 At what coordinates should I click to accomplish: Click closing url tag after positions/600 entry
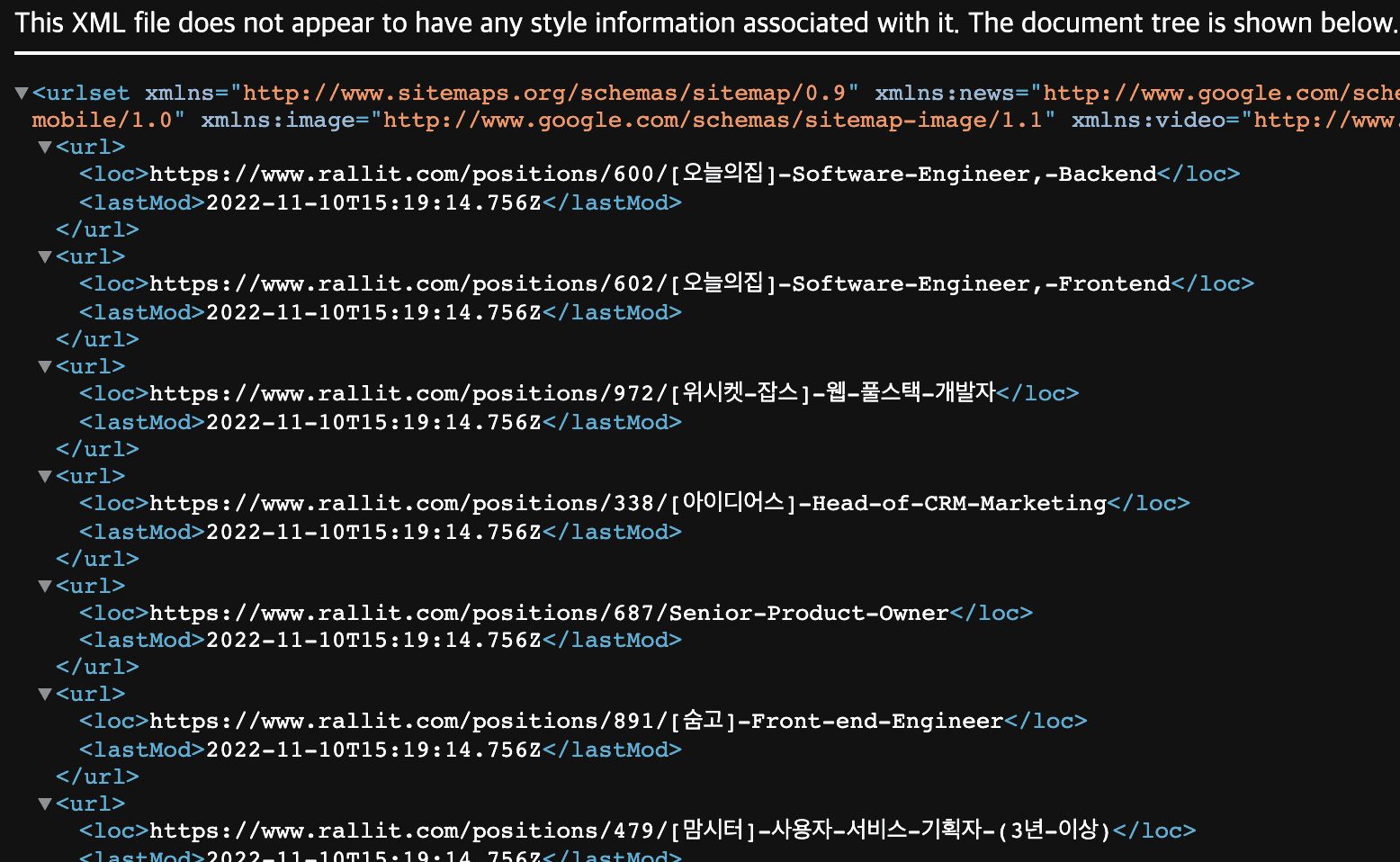97,229
